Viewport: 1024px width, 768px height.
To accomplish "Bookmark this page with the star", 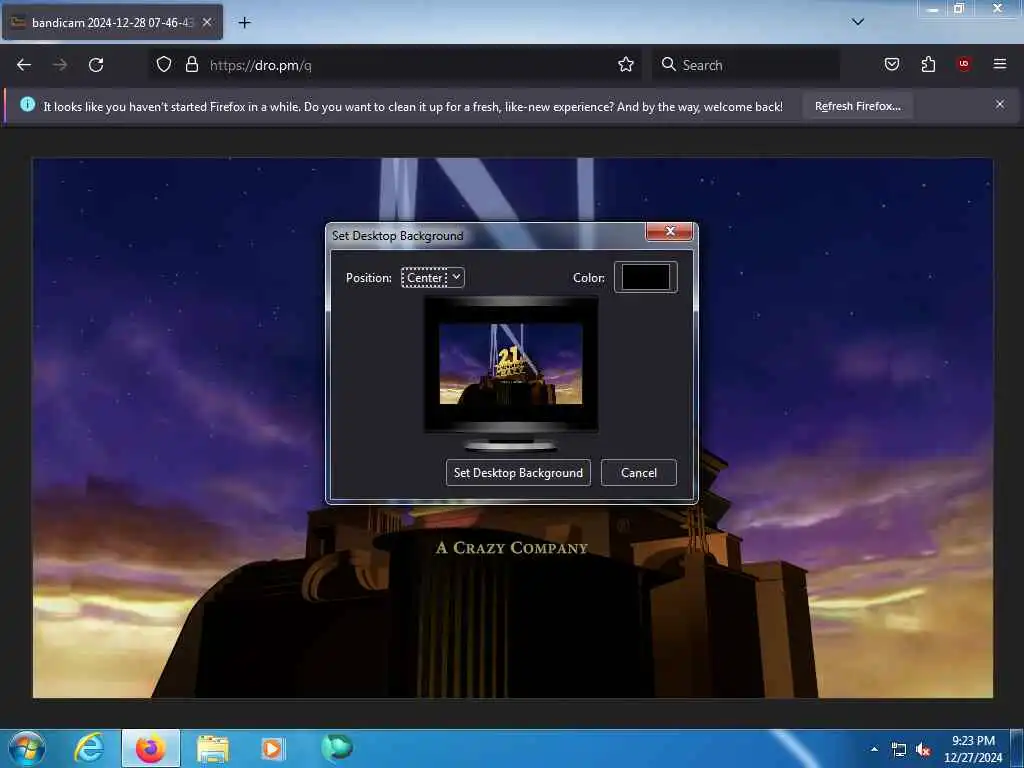I will (626, 64).
